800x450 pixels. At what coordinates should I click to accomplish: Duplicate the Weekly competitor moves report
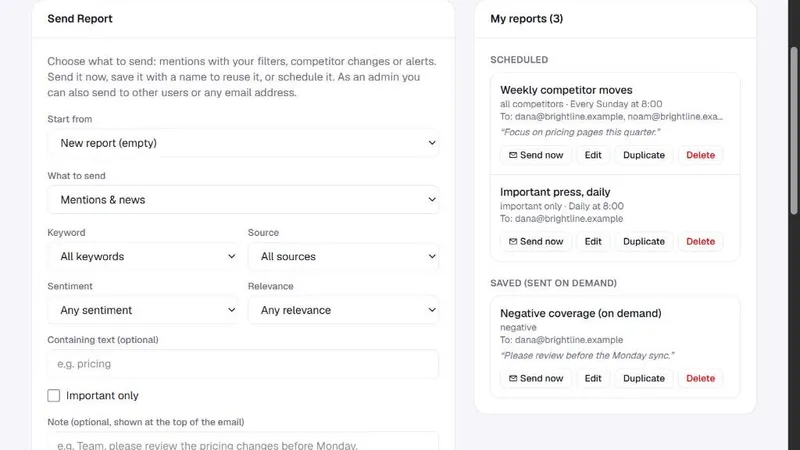coord(644,155)
